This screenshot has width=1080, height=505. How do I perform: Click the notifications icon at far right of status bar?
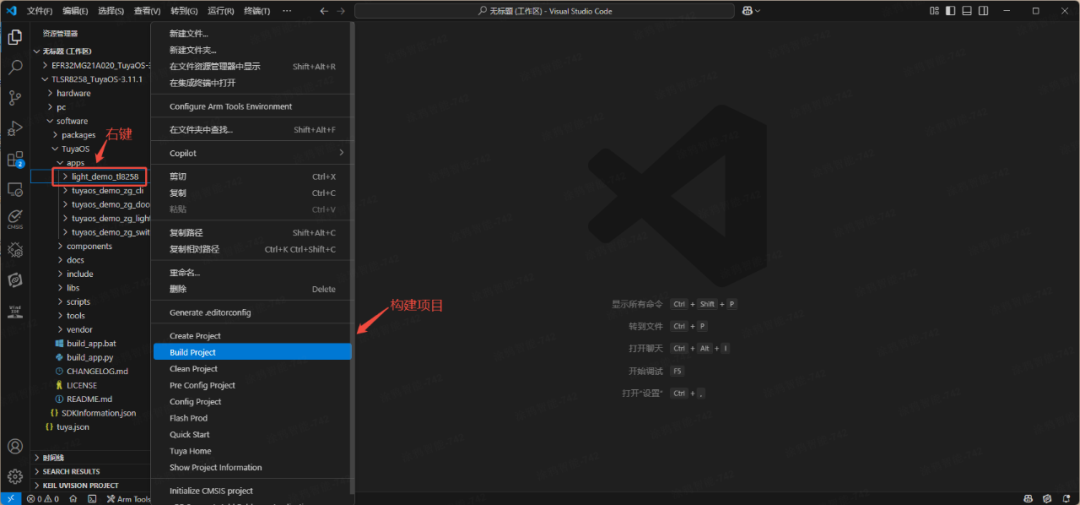1066,499
